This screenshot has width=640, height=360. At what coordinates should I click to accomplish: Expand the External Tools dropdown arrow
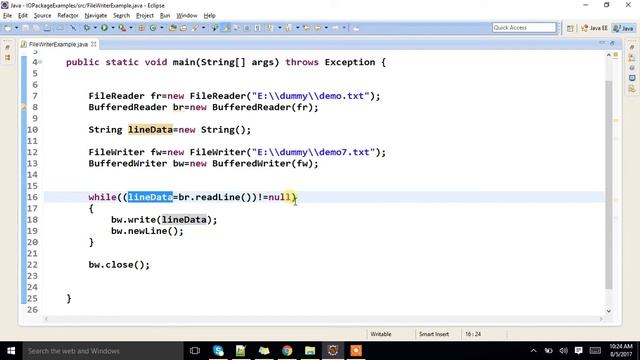coord(131,28)
